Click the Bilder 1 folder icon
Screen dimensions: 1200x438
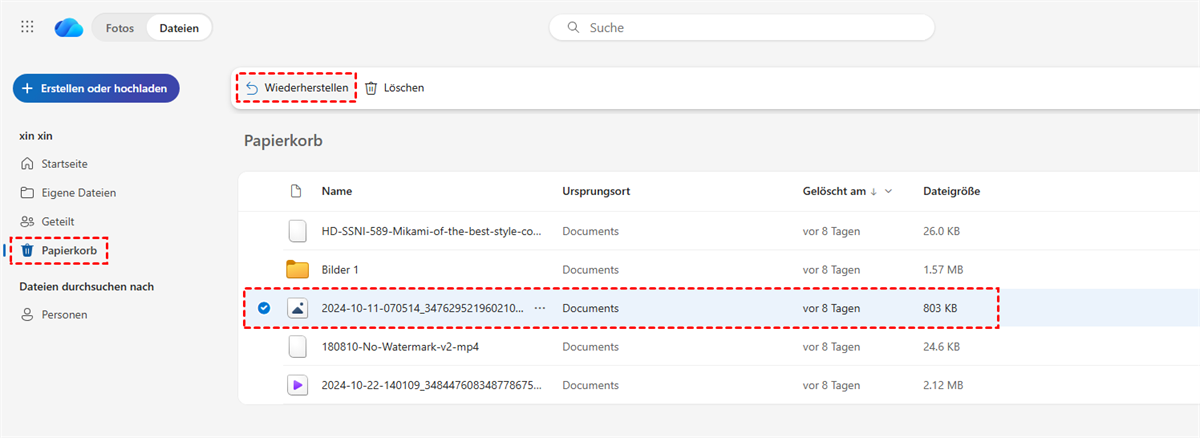297,269
